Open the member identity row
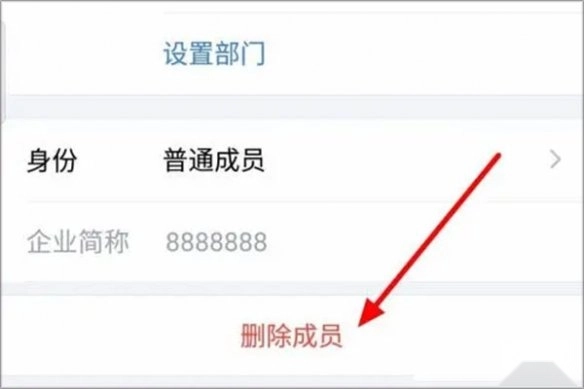The image size is (584, 389). 292,161
